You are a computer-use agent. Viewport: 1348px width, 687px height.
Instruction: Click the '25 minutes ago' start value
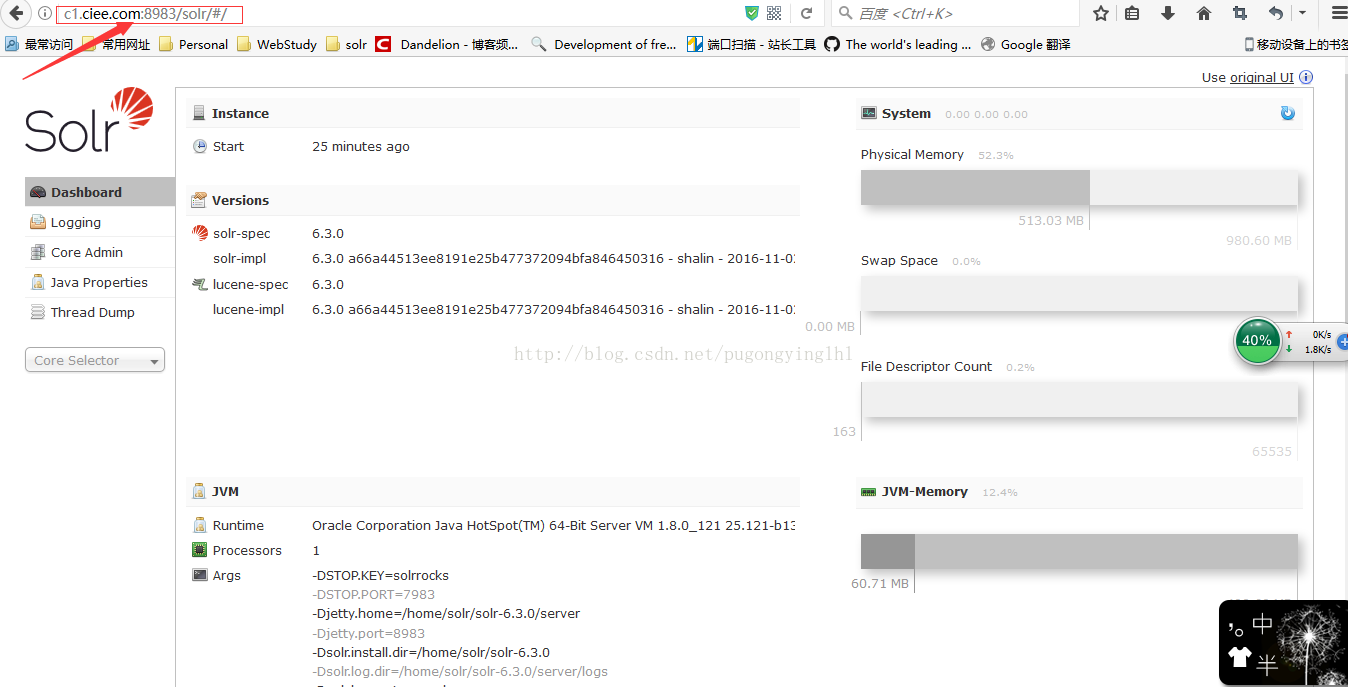(x=361, y=146)
